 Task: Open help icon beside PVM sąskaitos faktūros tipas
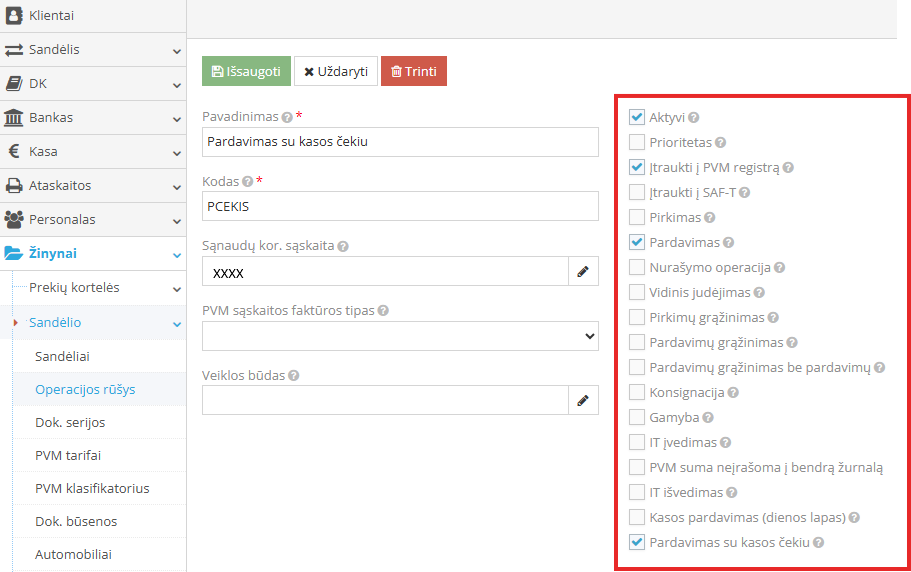pyautogui.click(x=383, y=311)
